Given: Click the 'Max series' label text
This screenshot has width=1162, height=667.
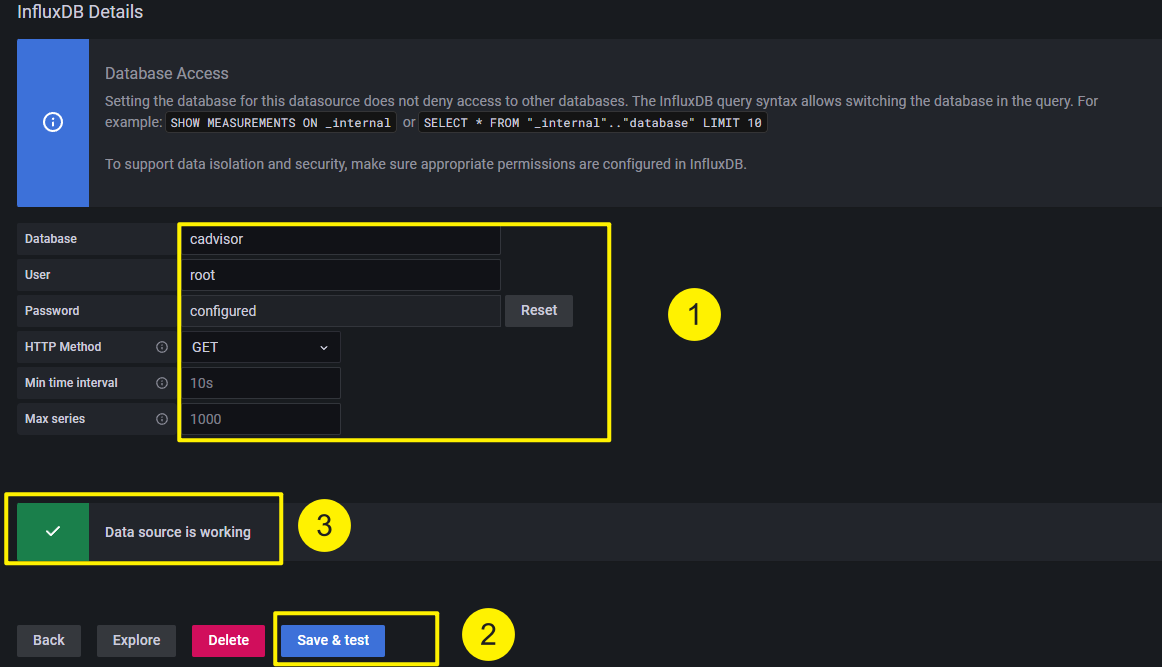Looking at the screenshot, I should (x=55, y=419).
